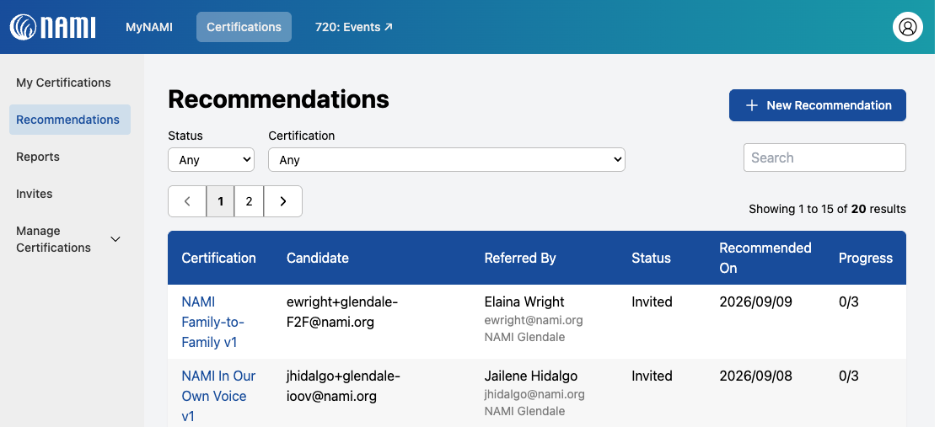Open Invites from the sidebar
Screen dimensions: 936x427
pyautogui.click(x=34, y=193)
